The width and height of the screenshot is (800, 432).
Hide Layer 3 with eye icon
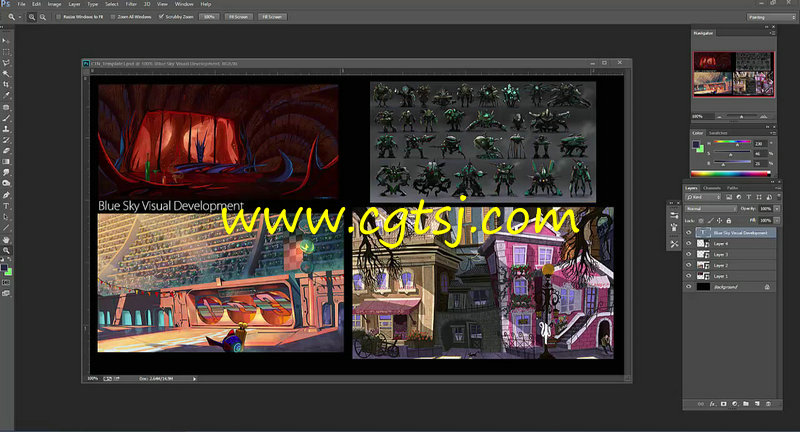coord(689,254)
